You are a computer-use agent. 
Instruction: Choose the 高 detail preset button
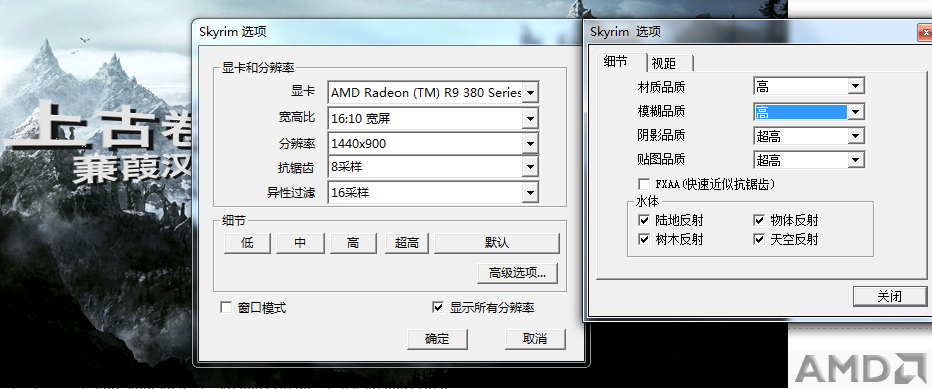coord(353,243)
